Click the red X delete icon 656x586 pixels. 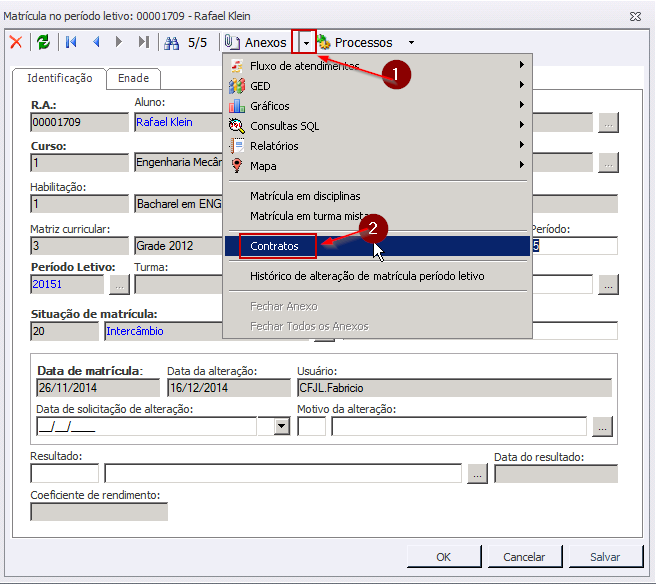pos(16,42)
